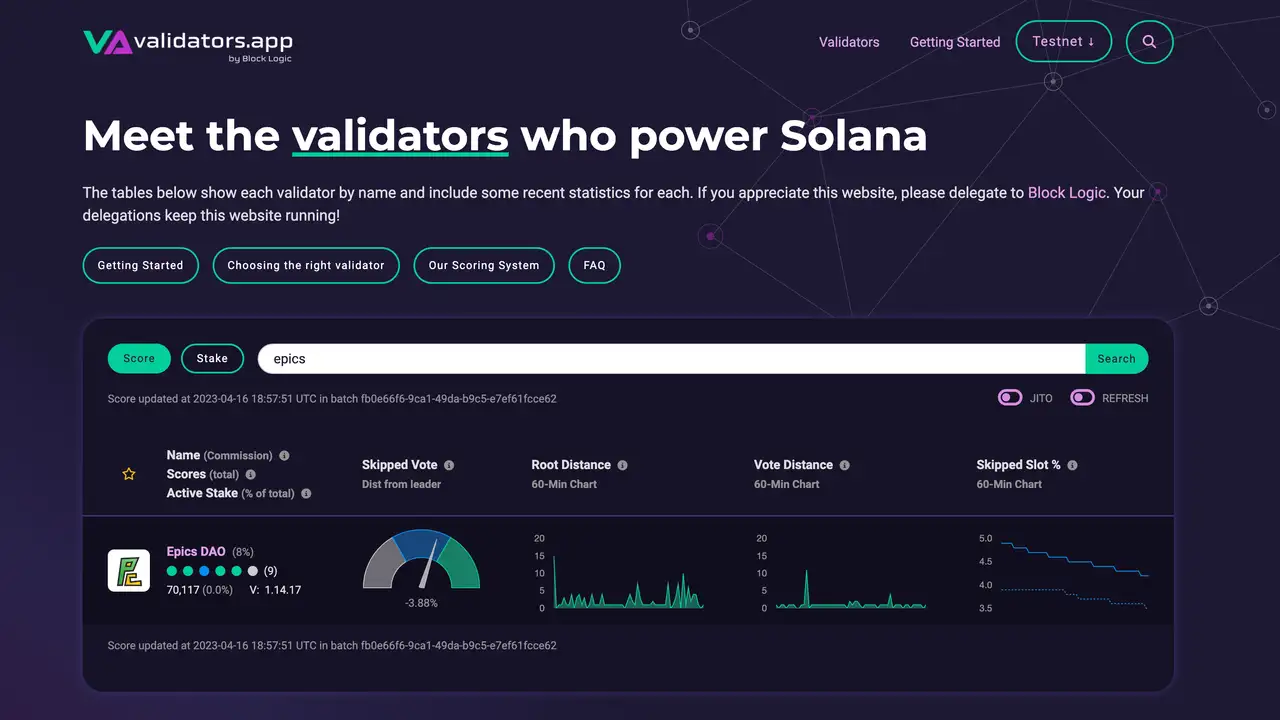Click the magnifying glass search icon
This screenshot has width=1280, height=720.
(1149, 42)
